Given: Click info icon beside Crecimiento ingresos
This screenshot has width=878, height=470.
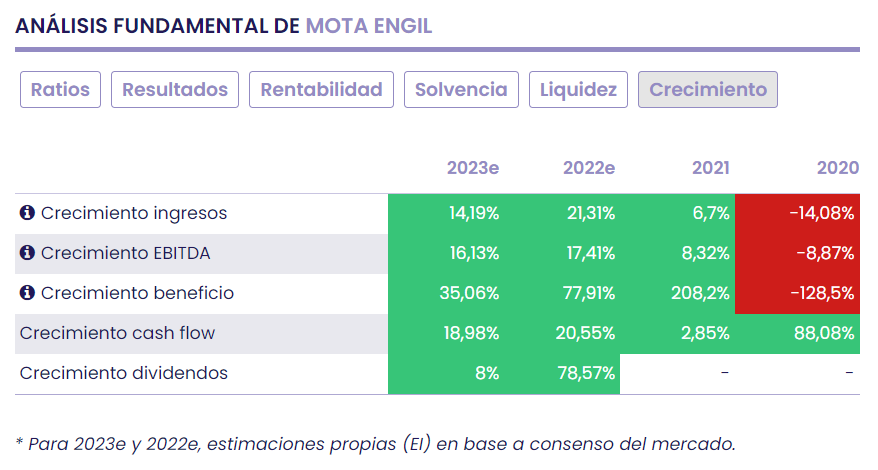Looking at the screenshot, I should (x=27, y=213).
